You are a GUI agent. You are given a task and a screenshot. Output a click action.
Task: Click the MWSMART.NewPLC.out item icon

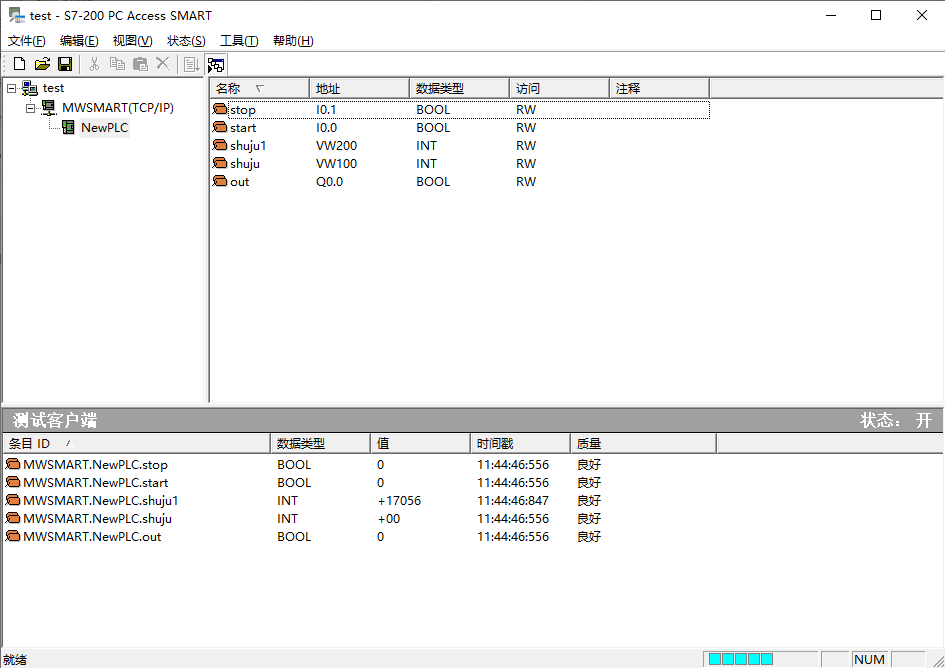13,536
